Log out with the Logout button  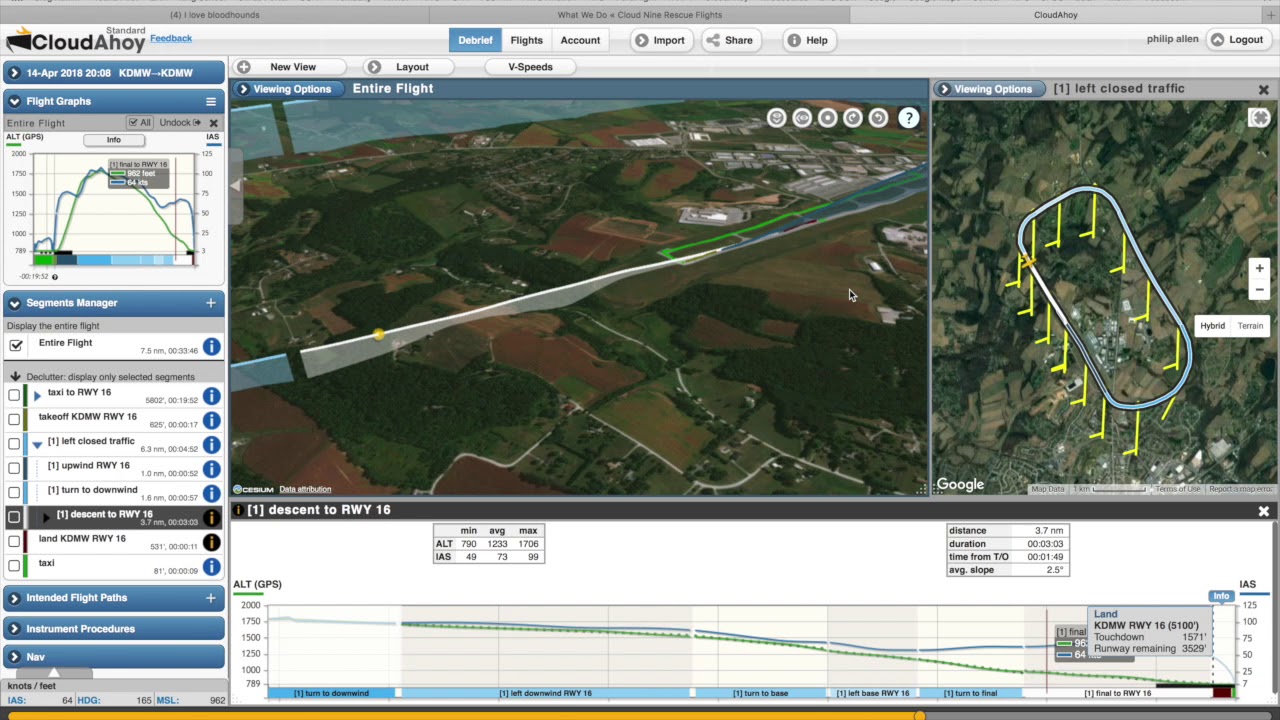coord(1237,40)
